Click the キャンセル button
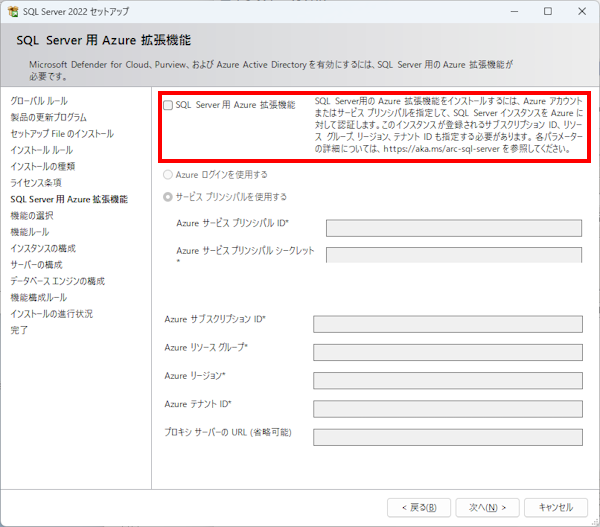The image size is (600, 527). 556,508
